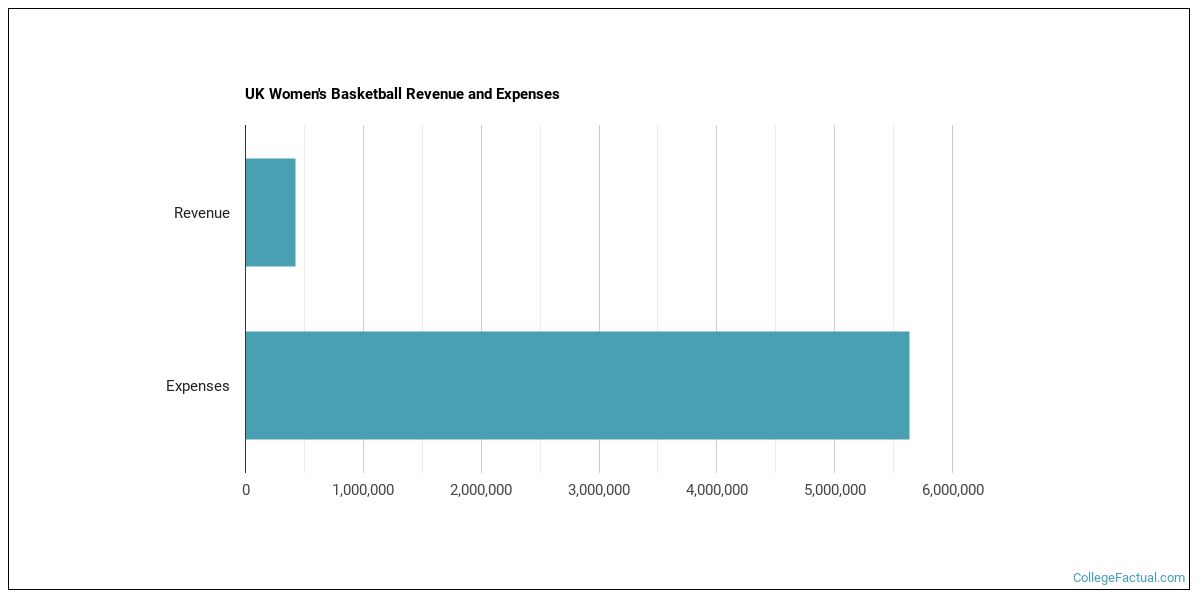
Task: Click the vertical axis line at zero
Action: (x=245, y=300)
